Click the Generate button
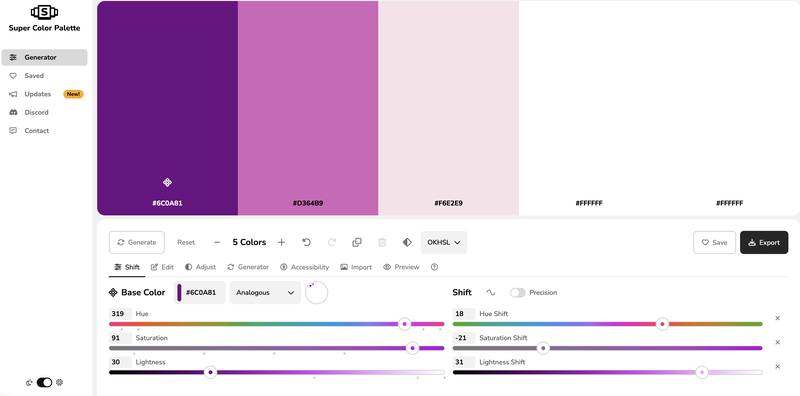The image size is (800, 396). pyautogui.click(x=137, y=242)
